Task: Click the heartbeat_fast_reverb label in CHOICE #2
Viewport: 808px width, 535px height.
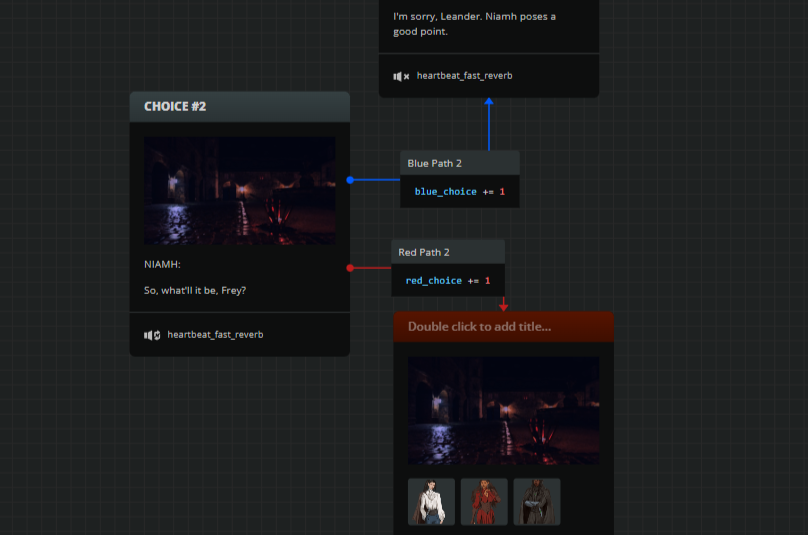Action: click(x=215, y=335)
